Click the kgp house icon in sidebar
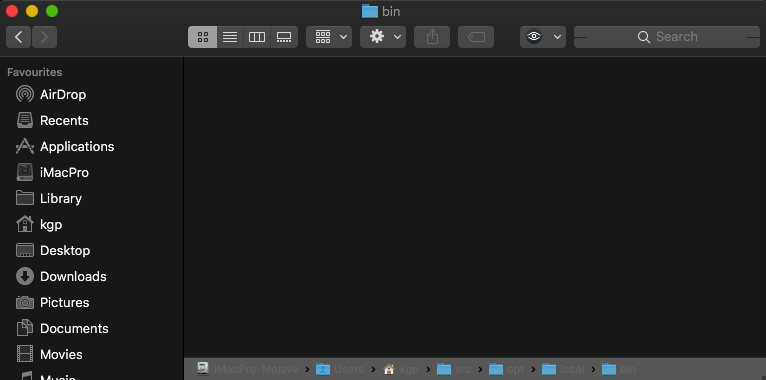The image size is (766, 380). [25, 224]
